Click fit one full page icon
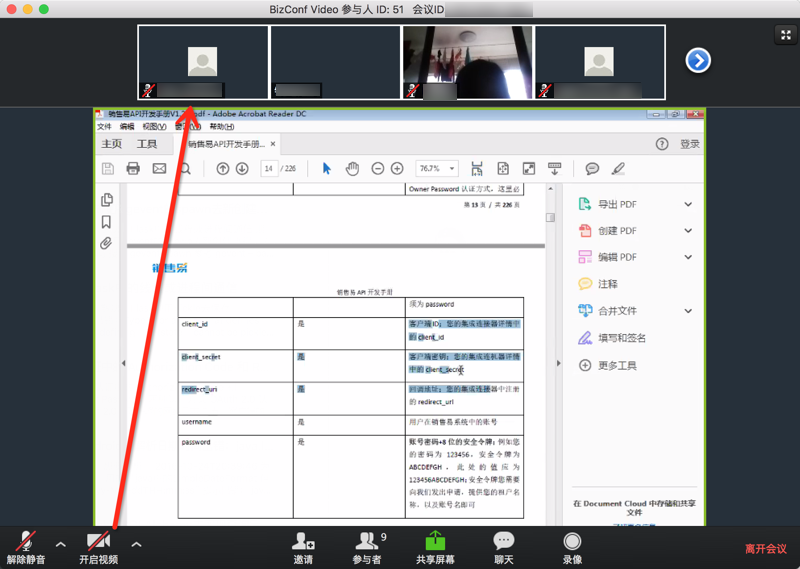This screenshot has height=569, width=800. (x=503, y=168)
